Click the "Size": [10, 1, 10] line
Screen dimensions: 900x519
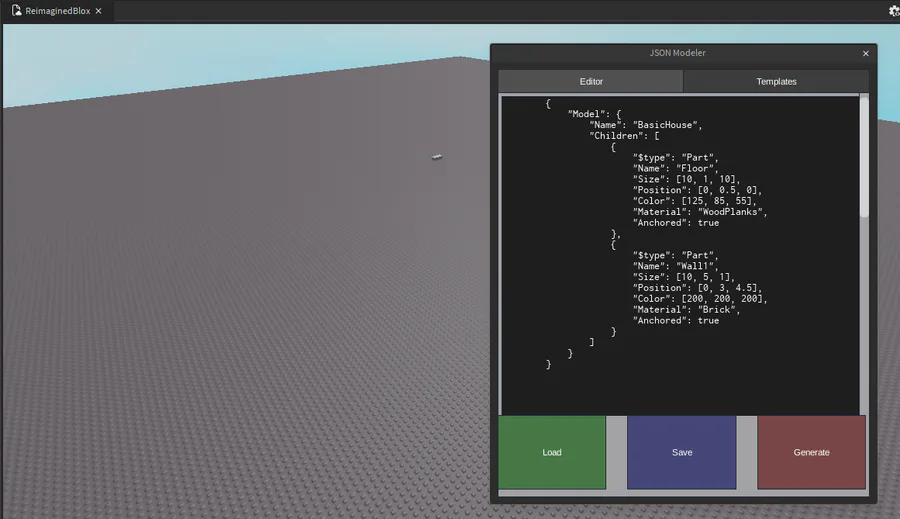tap(686, 179)
